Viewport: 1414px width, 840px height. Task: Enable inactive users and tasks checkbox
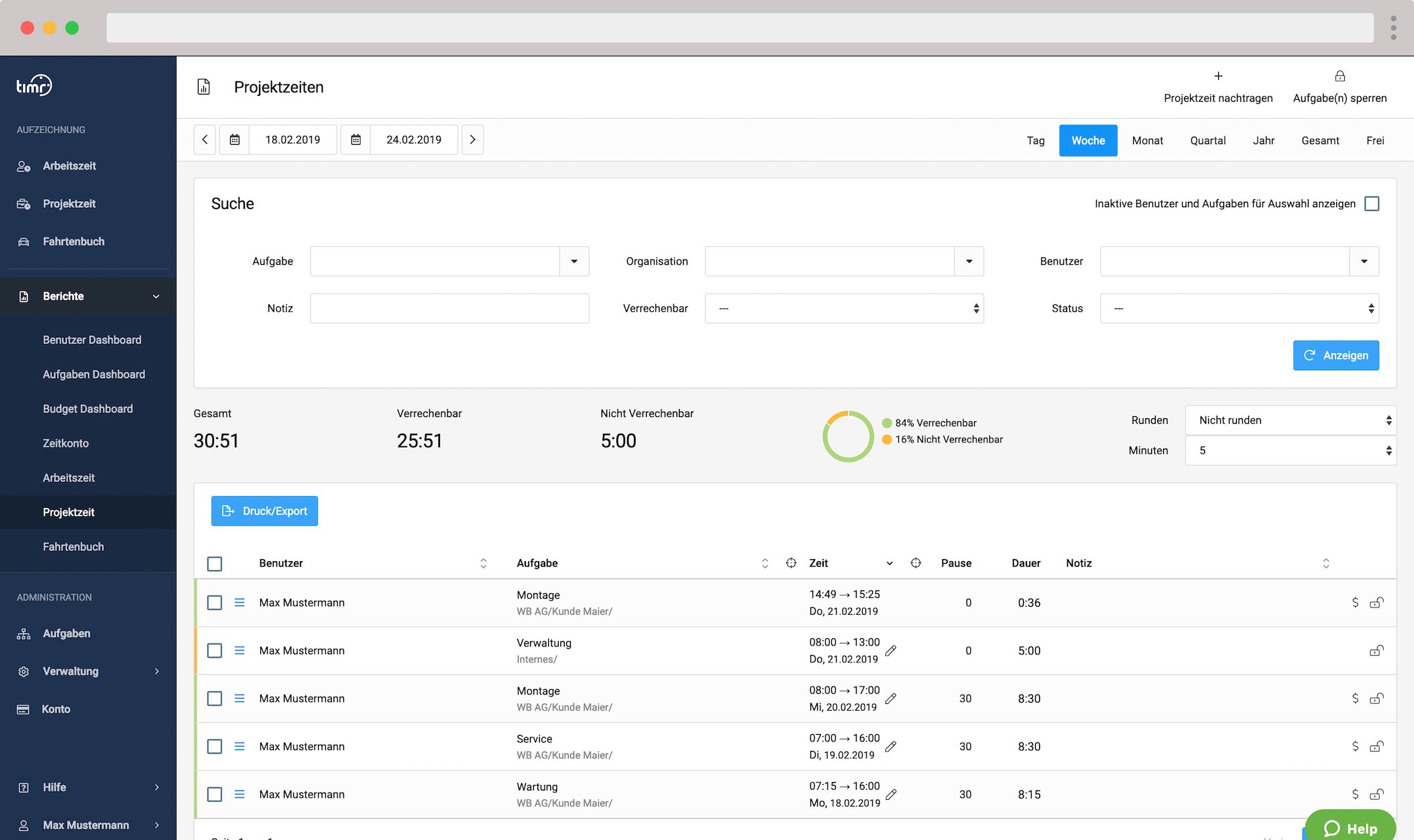tap(1372, 204)
